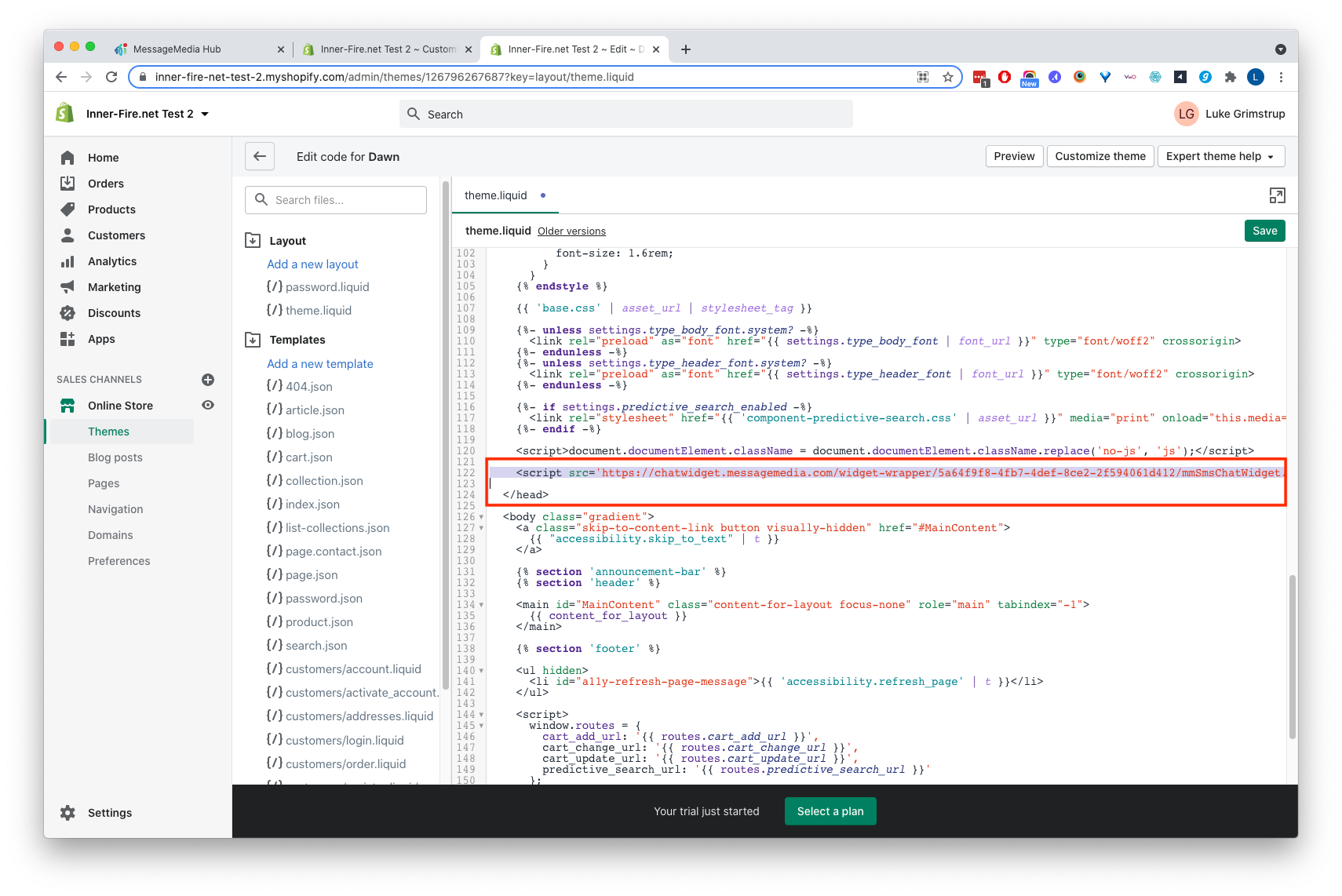Fold code at line 134
The width and height of the screenshot is (1342, 896).
coord(481,605)
